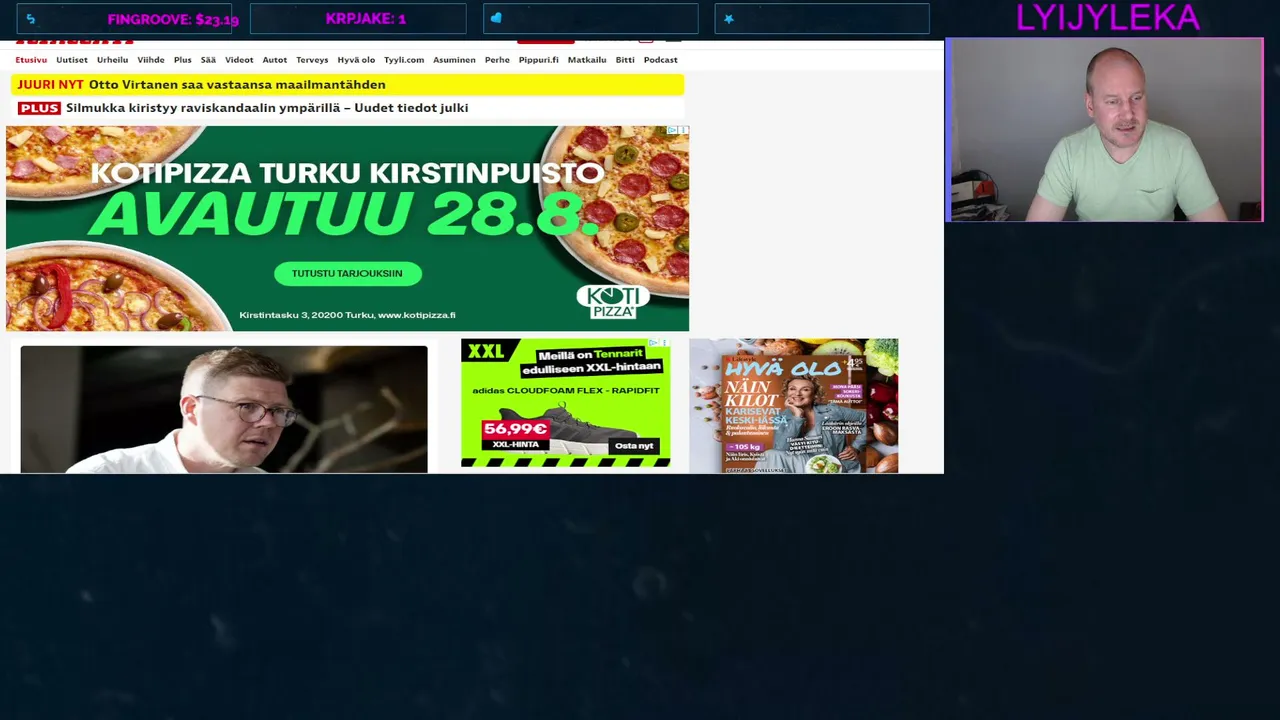
Task: Close the XXL shoe ad
Action: (665, 343)
